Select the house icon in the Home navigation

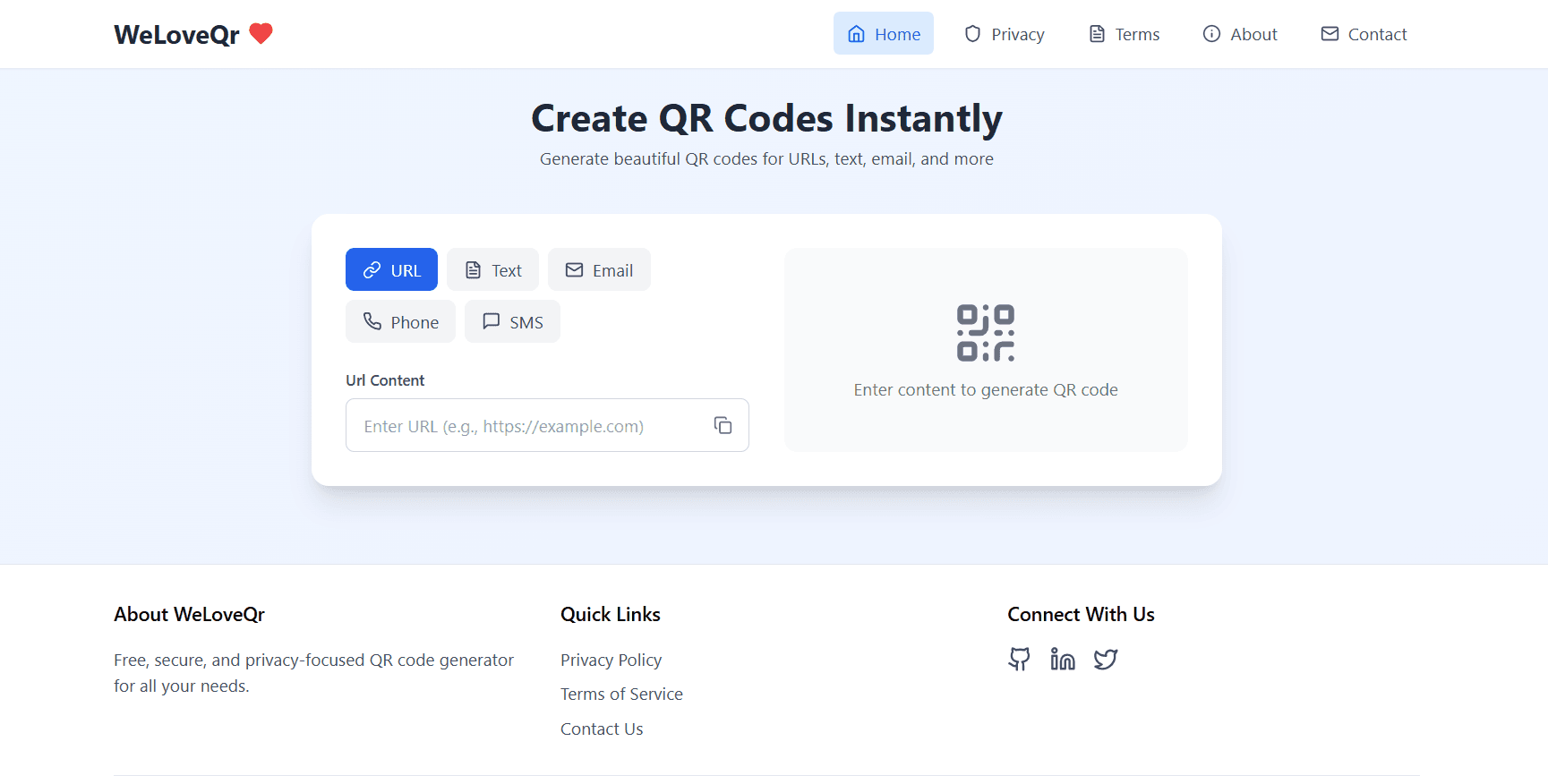click(856, 32)
